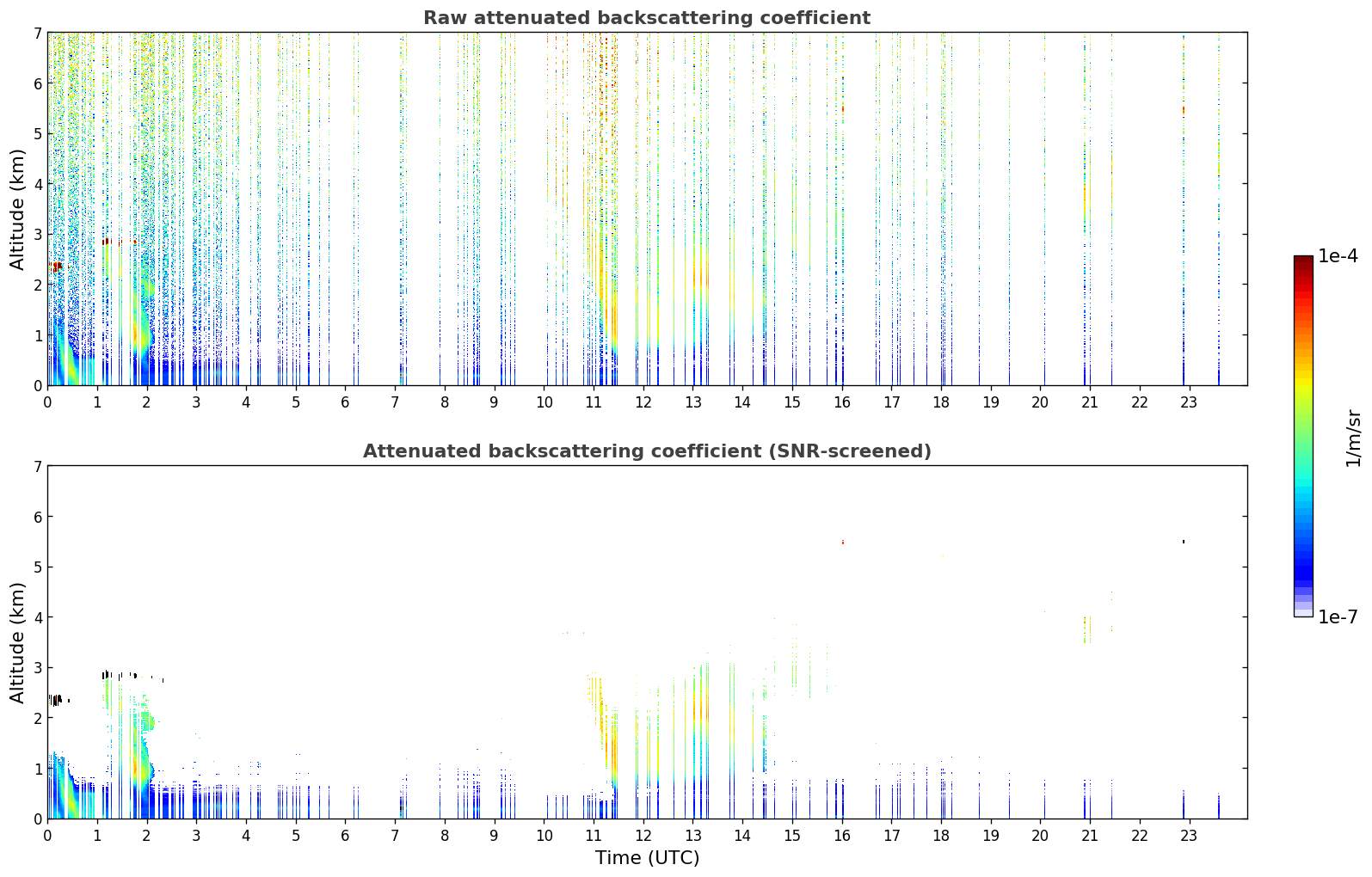Click the hour 12 tick on the top plot

click(x=643, y=402)
